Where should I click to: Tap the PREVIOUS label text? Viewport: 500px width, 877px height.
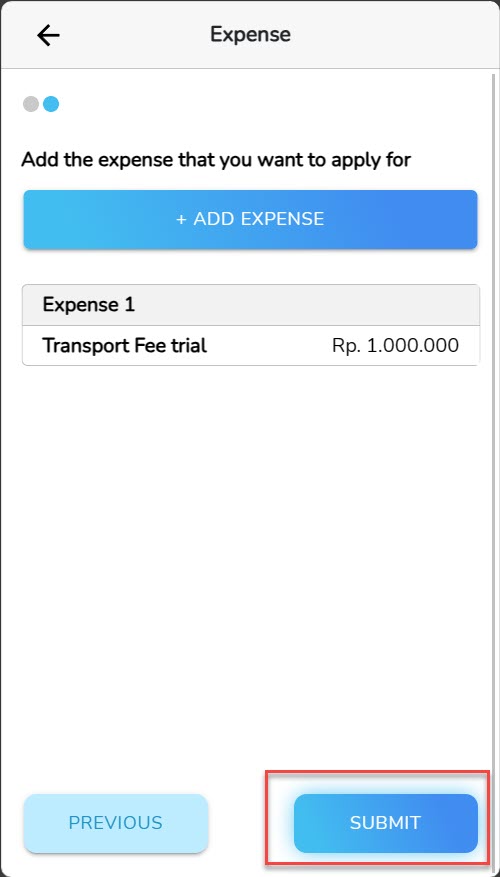[x=116, y=823]
